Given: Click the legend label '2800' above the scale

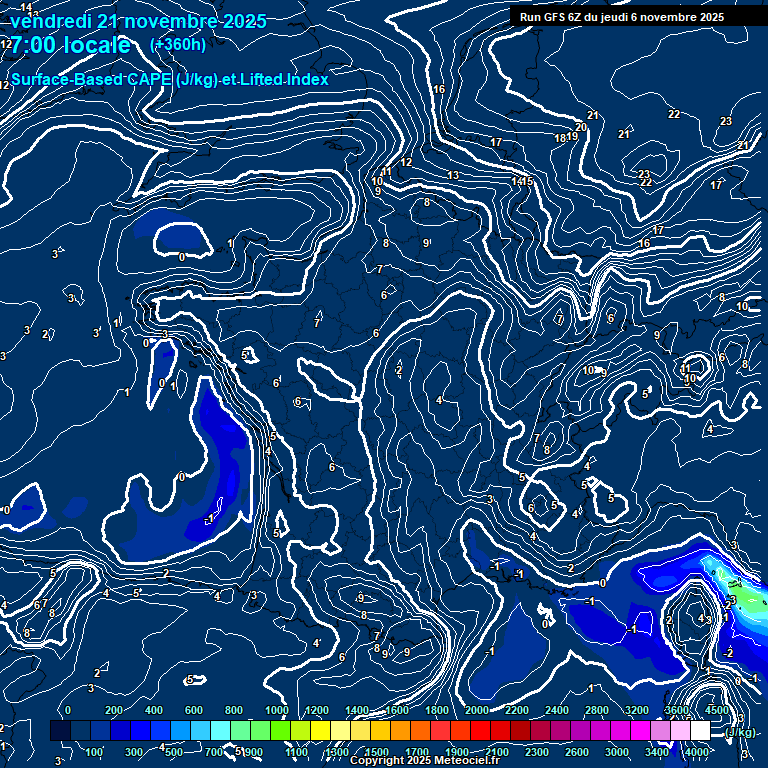Looking at the screenshot, I should coord(597,710).
